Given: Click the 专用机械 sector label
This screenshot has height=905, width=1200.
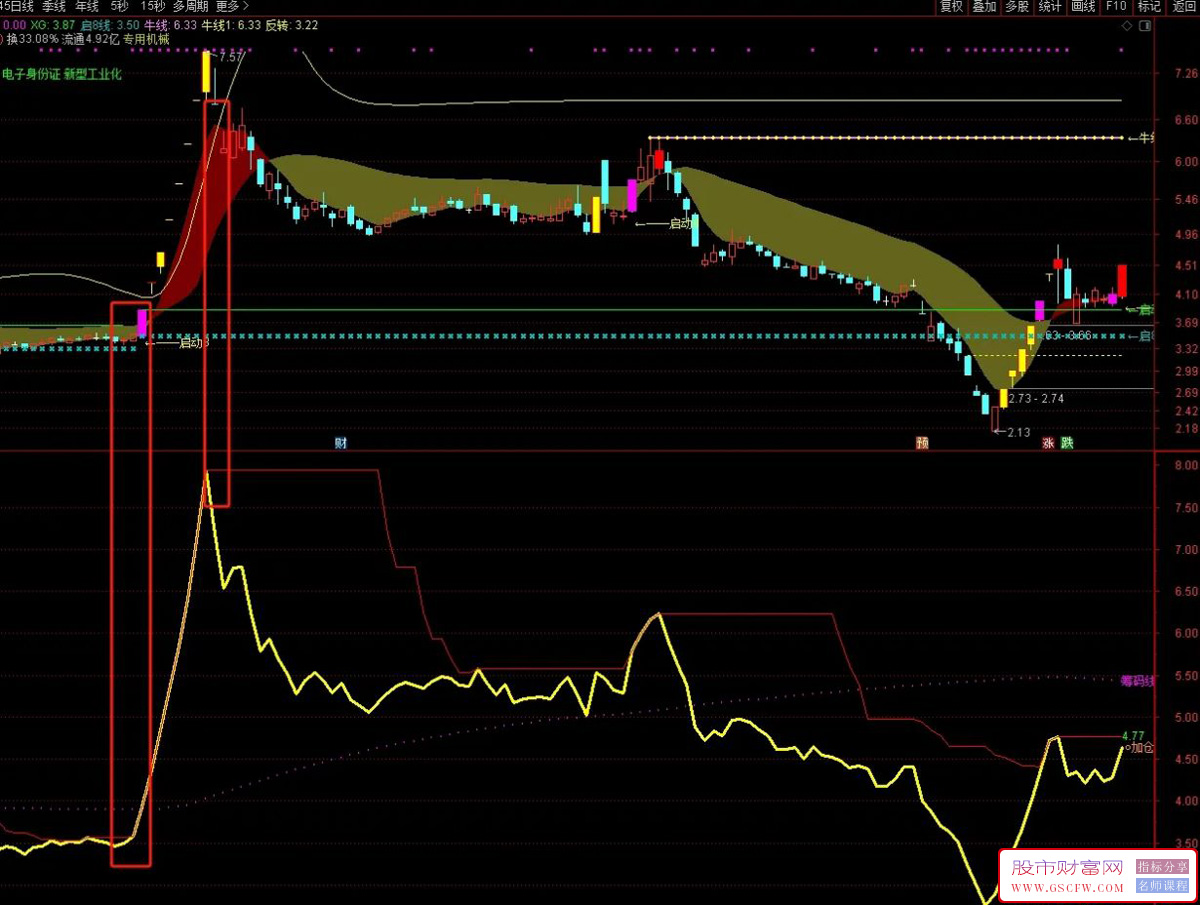Looking at the screenshot, I should [x=146, y=40].
